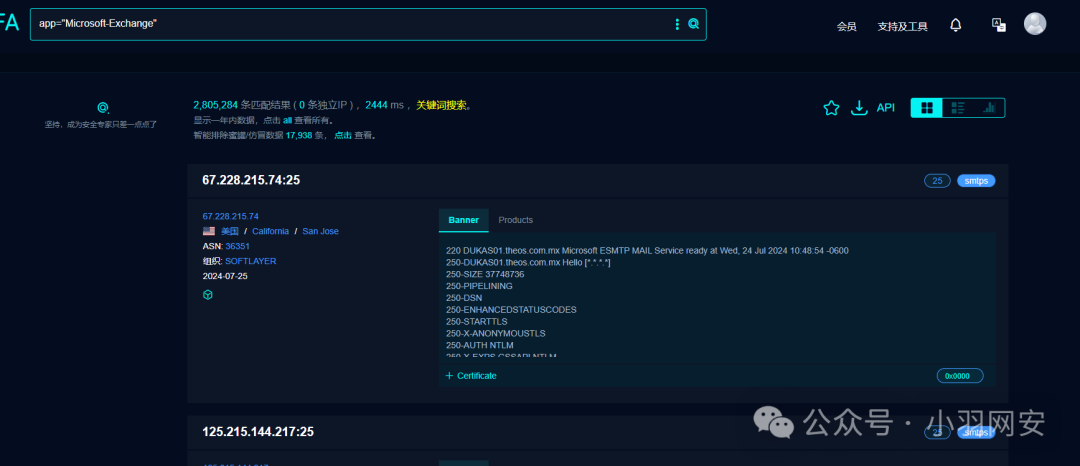Click the FOFA logo in header
Viewport: 1080px width, 466px height.
[x=10, y=24]
